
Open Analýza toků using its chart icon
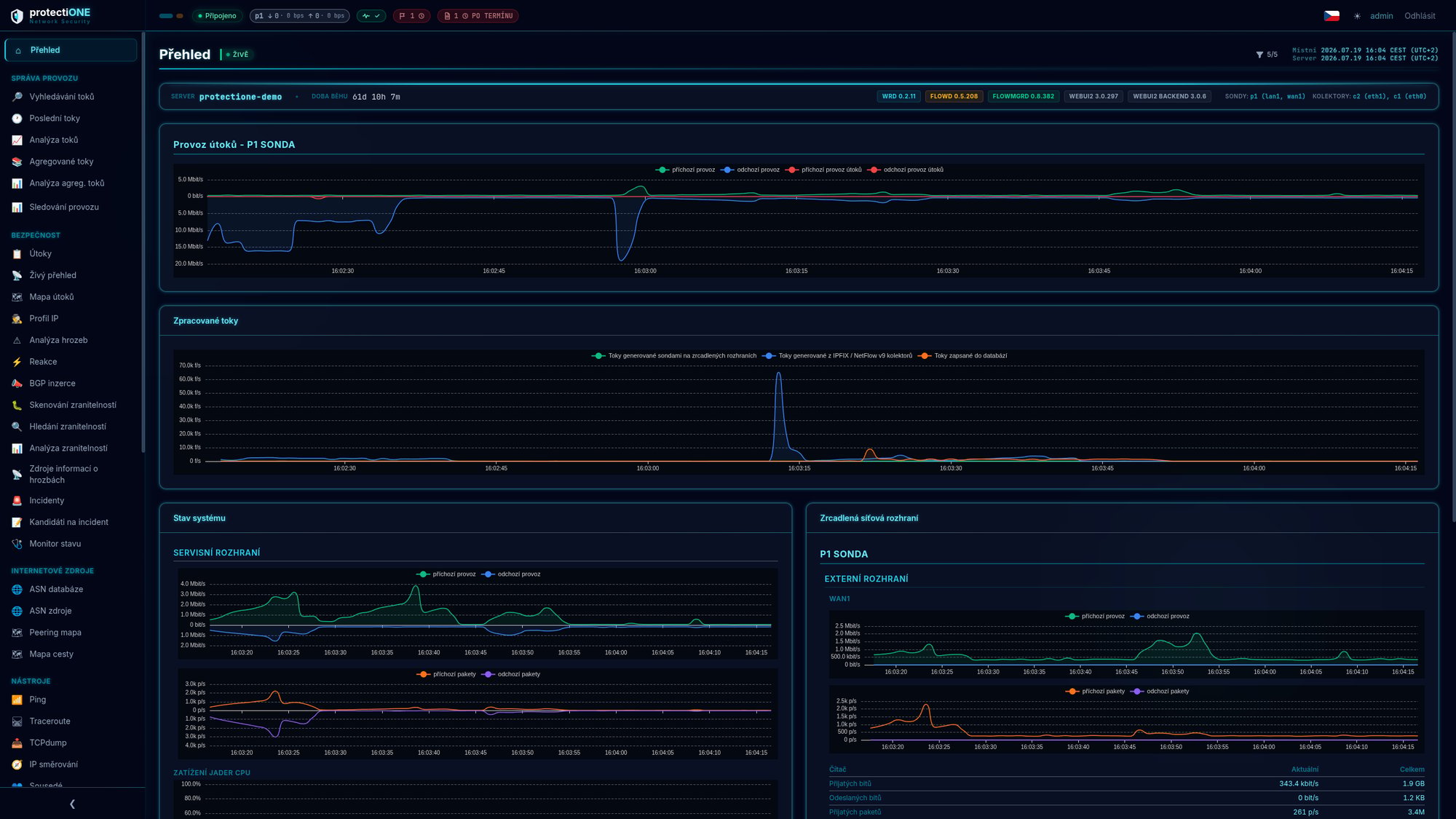(17, 141)
